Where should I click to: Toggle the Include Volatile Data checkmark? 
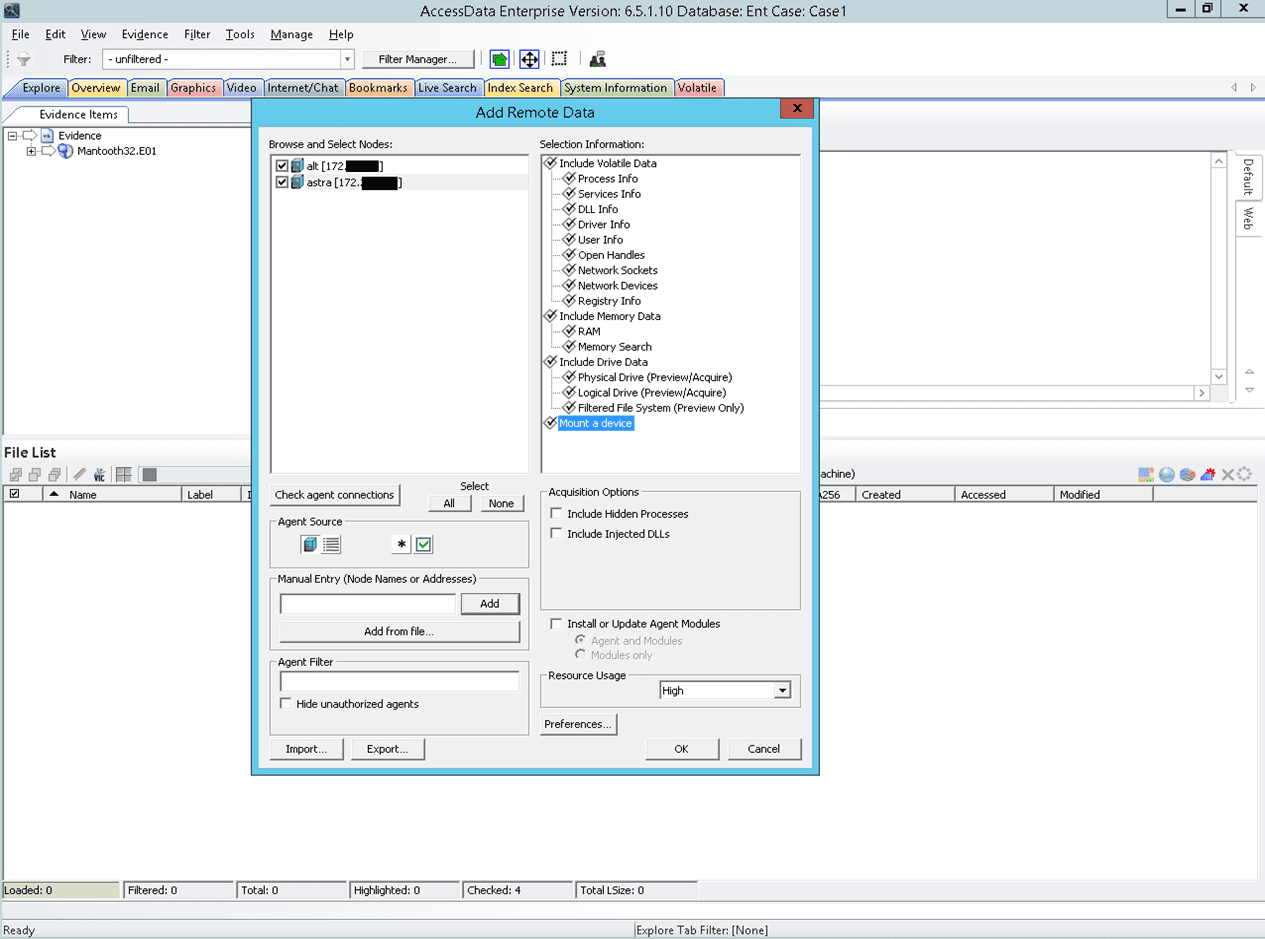[550, 162]
